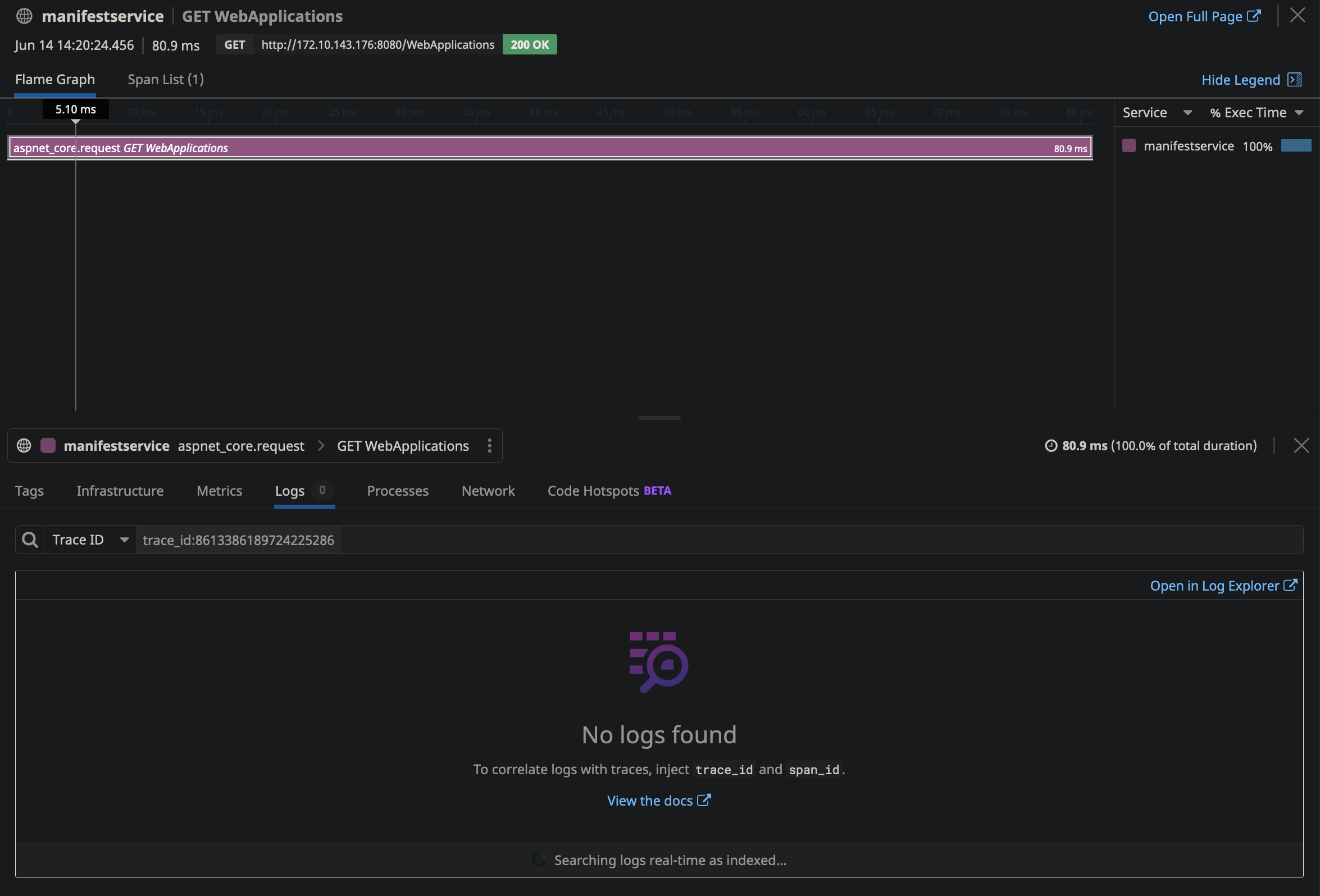The height and width of the screenshot is (896, 1320).
Task: Click Open in Log Explorer link
Action: point(1223,586)
